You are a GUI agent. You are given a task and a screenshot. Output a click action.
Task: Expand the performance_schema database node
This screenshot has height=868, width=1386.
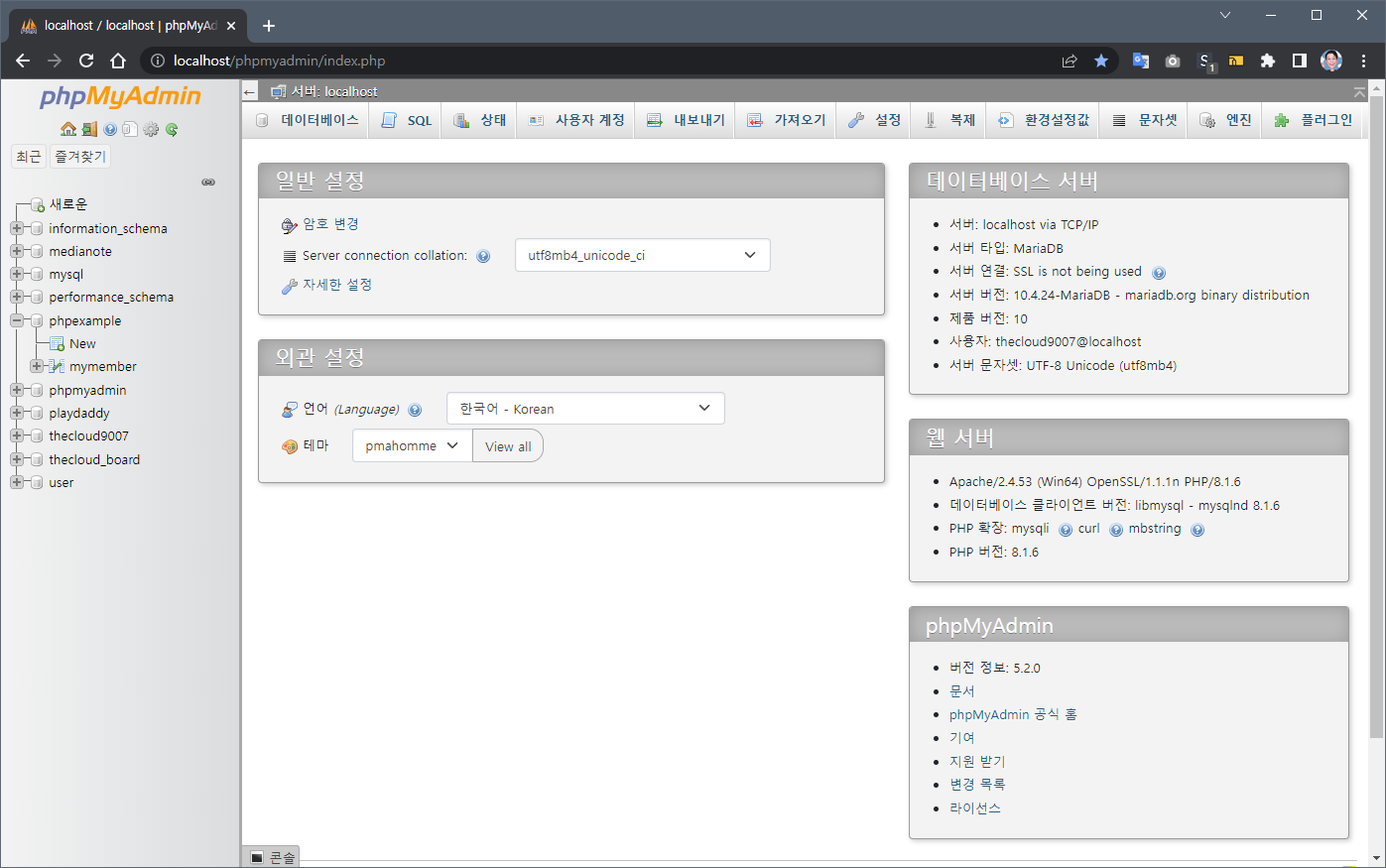click(x=17, y=297)
